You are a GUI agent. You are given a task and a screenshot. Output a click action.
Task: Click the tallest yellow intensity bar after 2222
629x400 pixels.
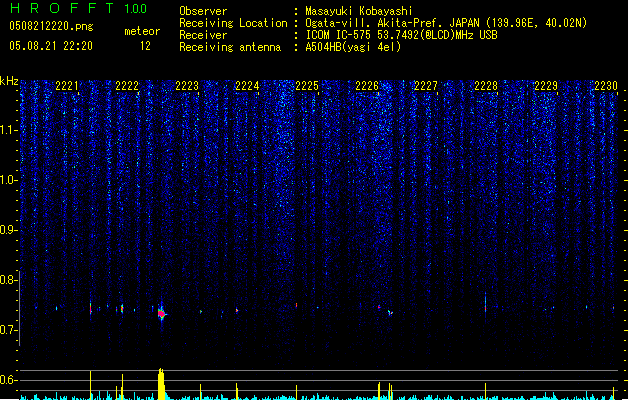[x=161, y=384]
